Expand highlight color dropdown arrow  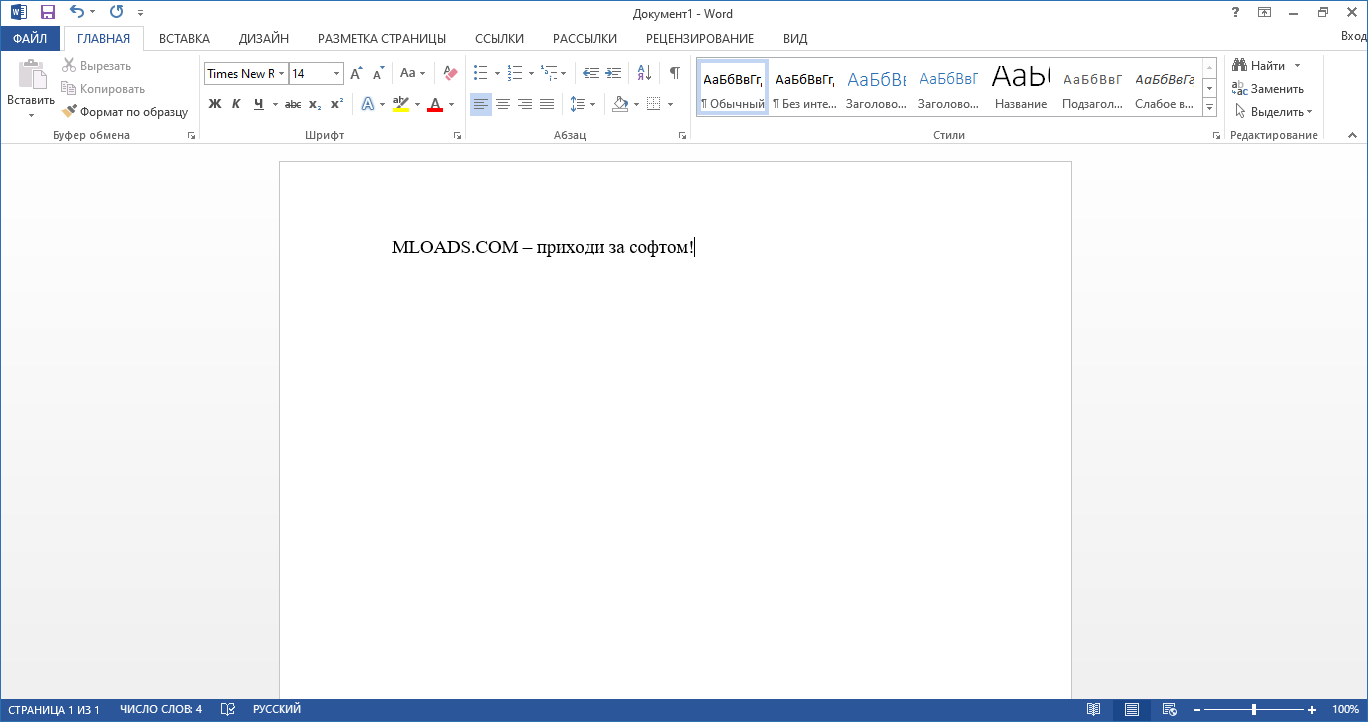coord(417,104)
